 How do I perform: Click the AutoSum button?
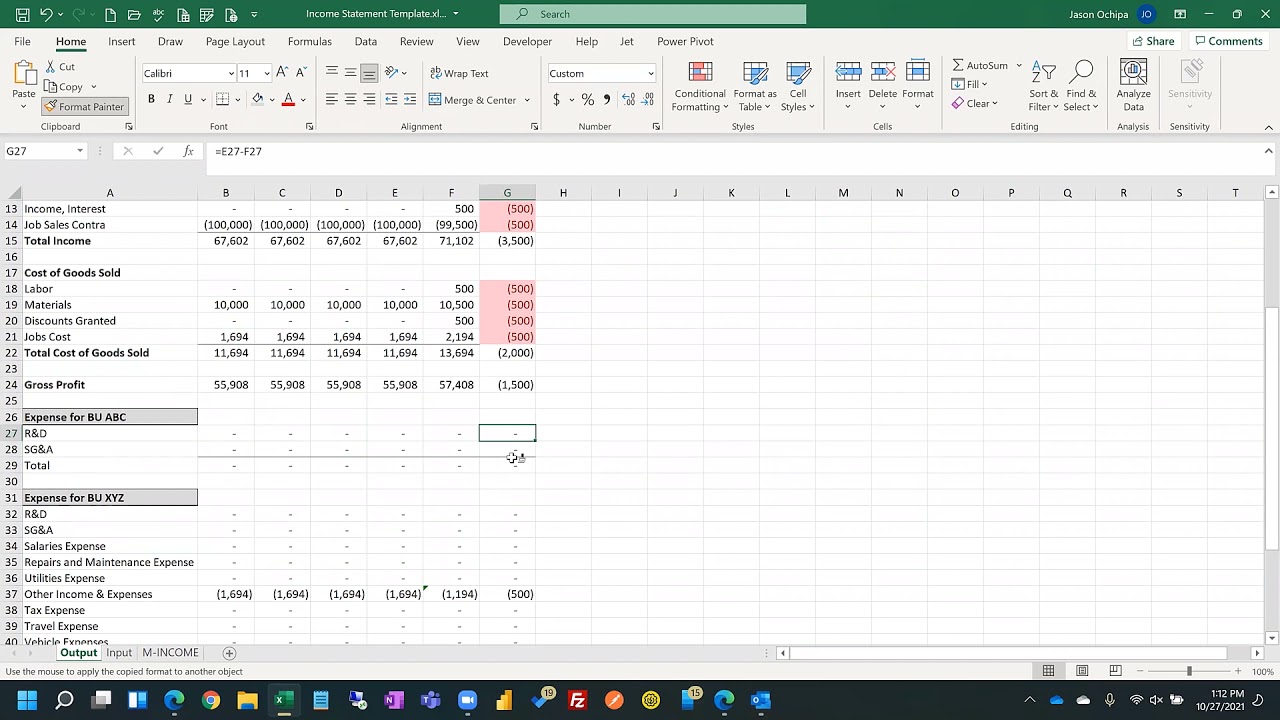tap(980, 65)
